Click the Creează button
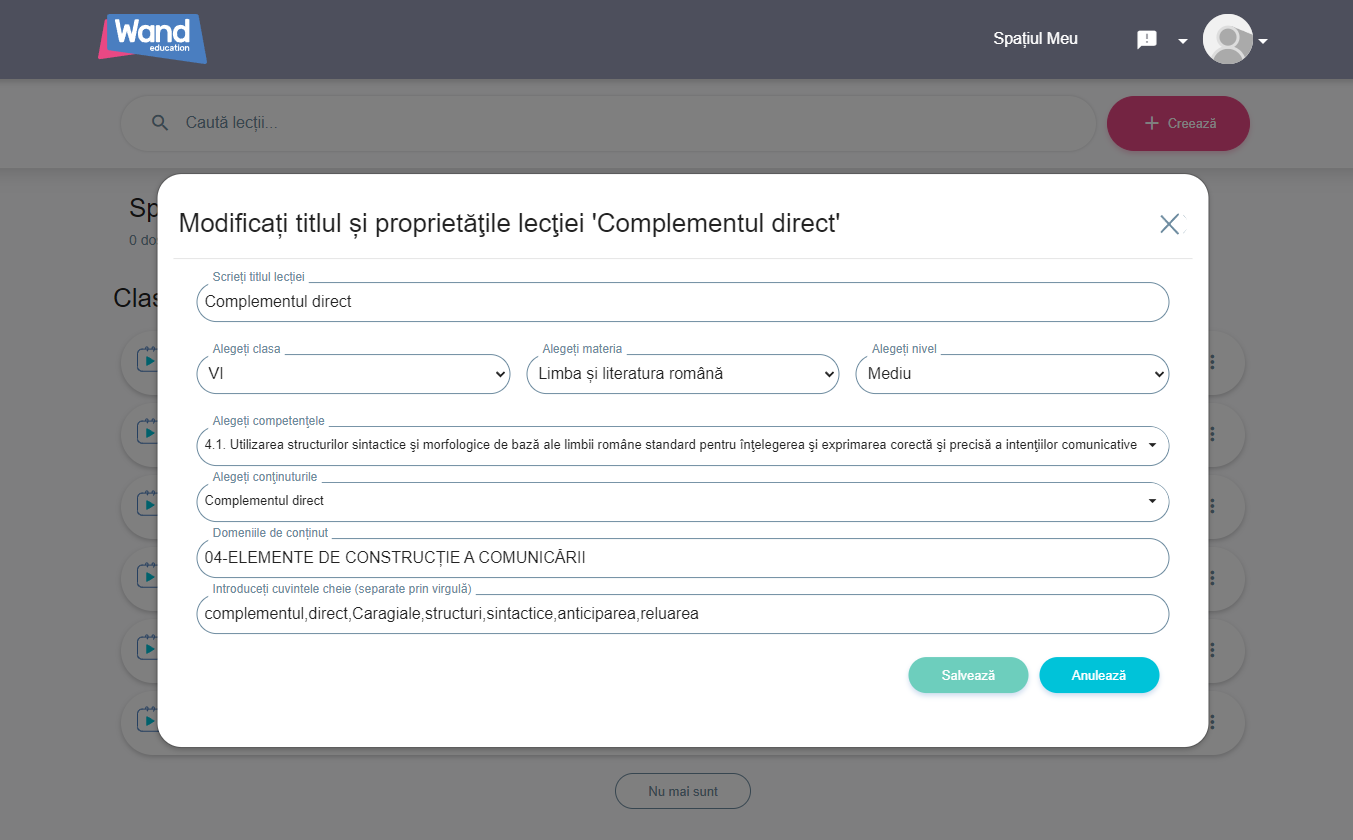The width and height of the screenshot is (1353, 840). (1178, 124)
